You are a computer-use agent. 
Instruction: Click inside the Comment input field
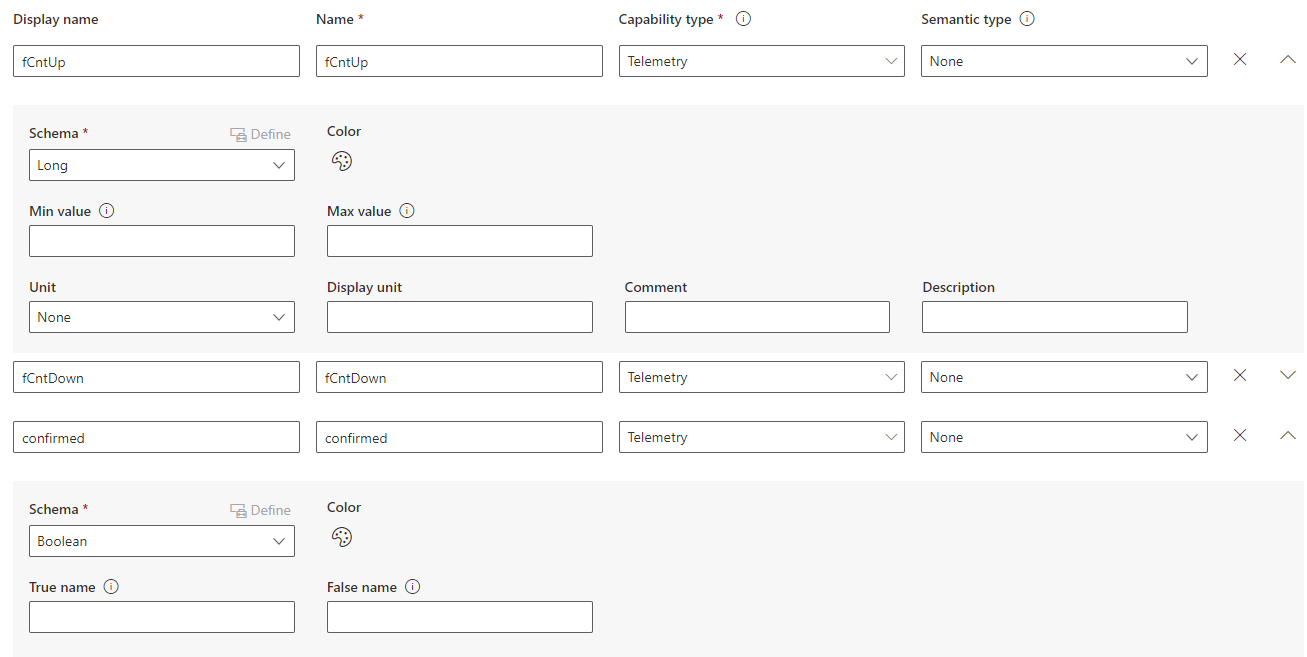(757, 316)
